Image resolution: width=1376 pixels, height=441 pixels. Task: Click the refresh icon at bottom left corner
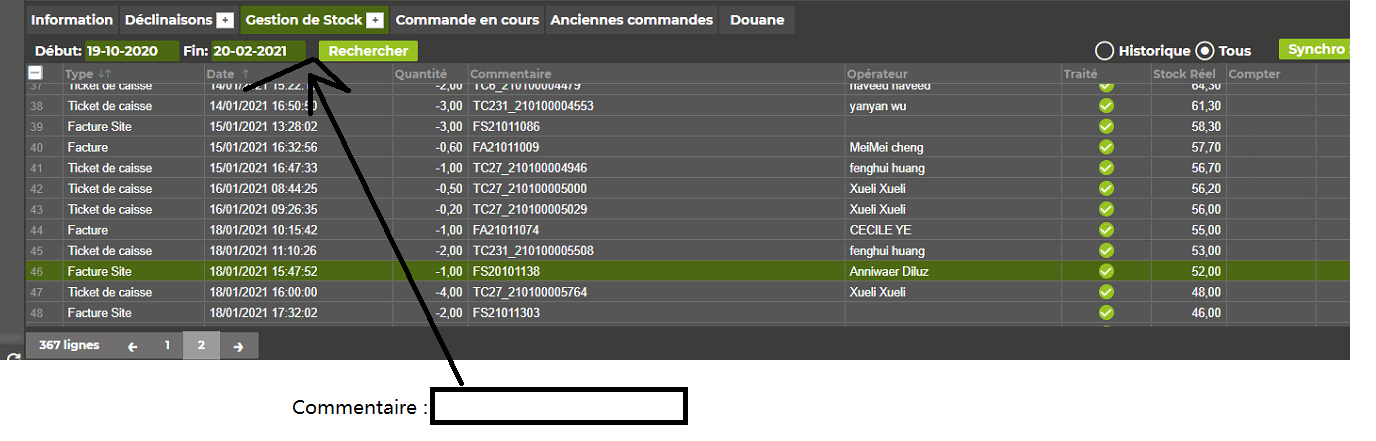13,357
